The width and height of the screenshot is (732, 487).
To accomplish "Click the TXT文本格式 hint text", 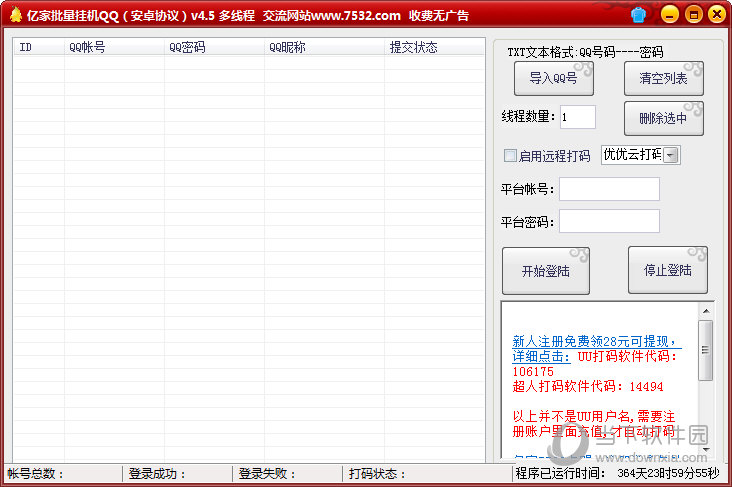I will pyautogui.click(x=585, y=52).
